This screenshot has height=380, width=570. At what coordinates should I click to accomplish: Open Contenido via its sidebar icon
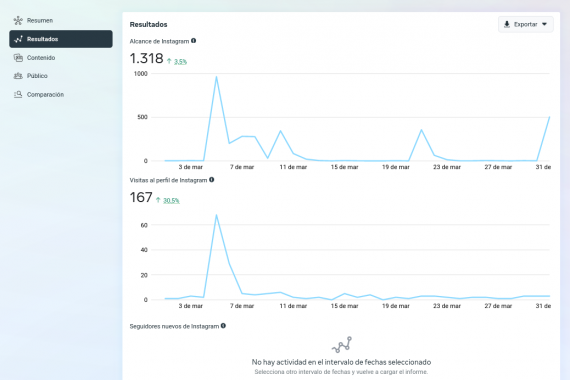[18, 57]
